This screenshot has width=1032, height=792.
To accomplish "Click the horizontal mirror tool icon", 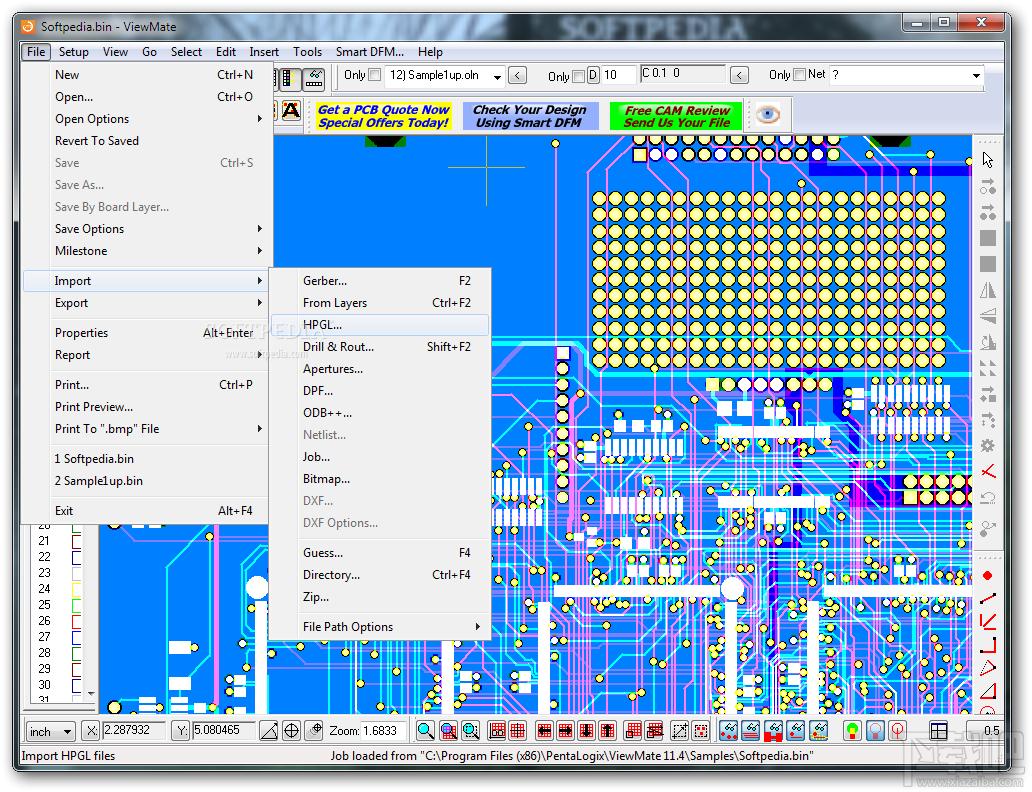I will point(987,290).
